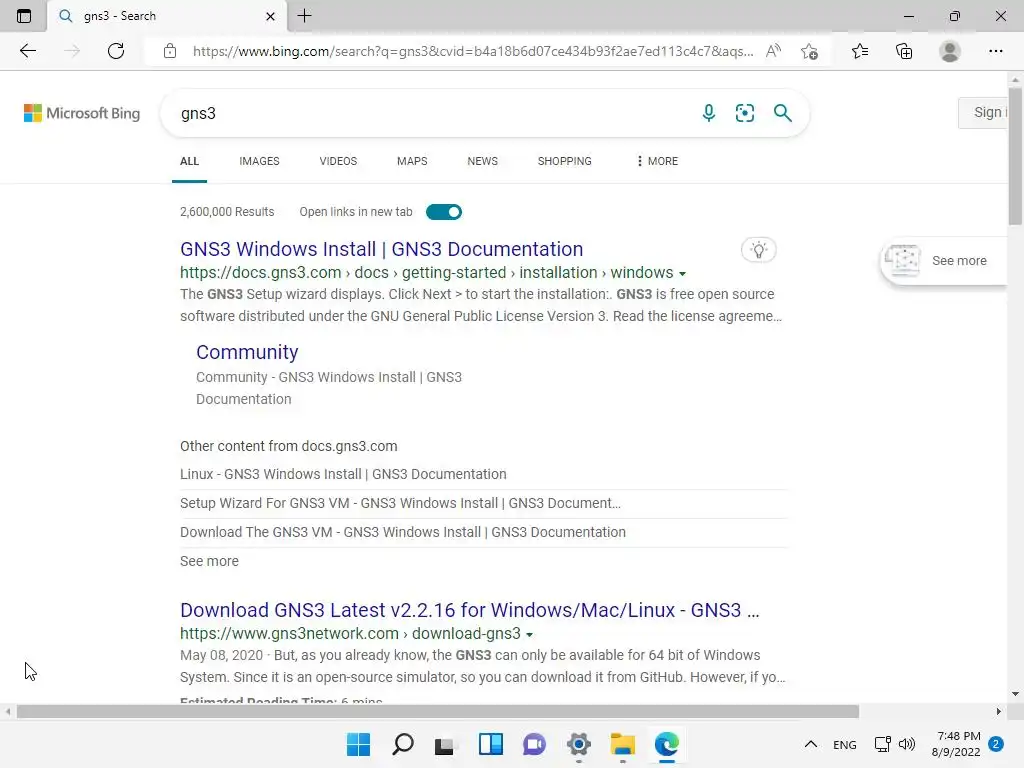This screenshot has height=768, width=1024.
Task: Add this page to favorites
Action: coord(810,51)
